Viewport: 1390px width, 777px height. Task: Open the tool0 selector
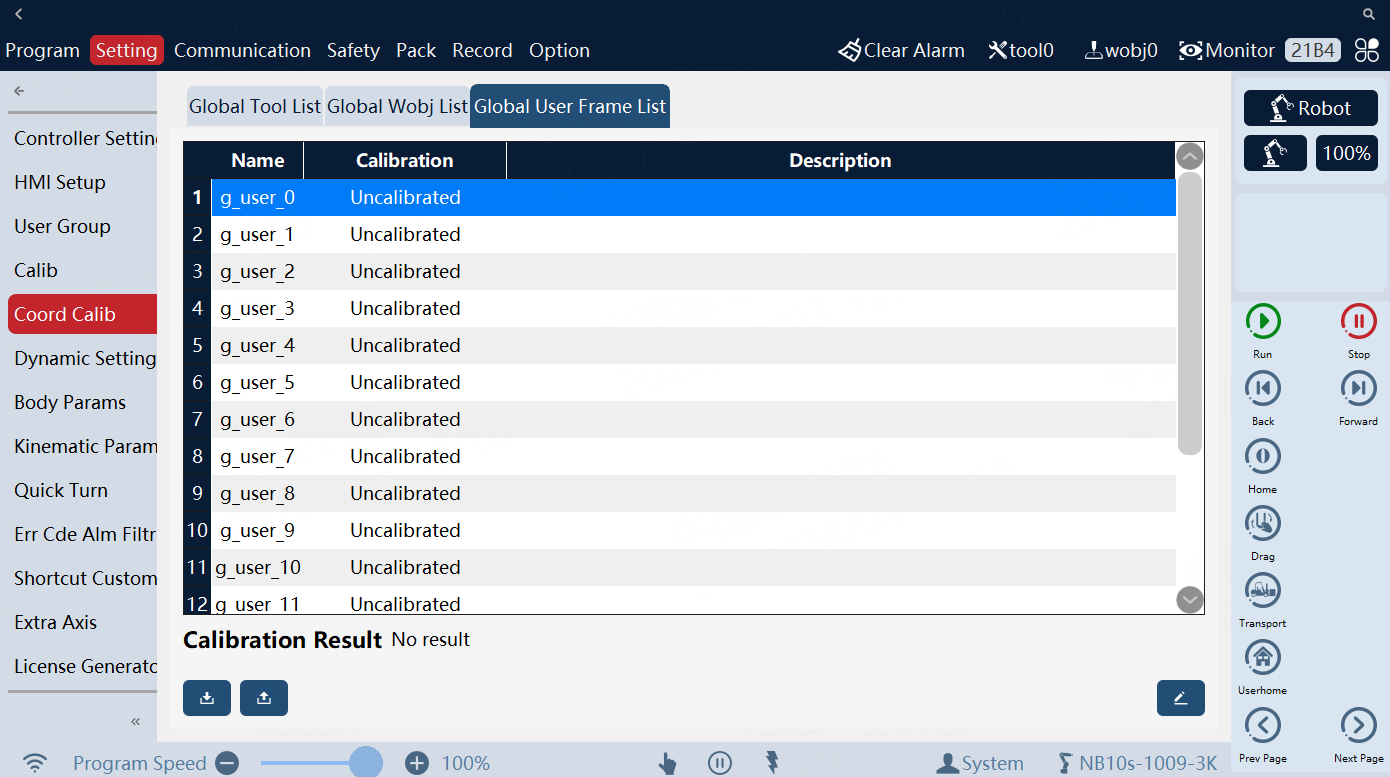pos(1020,50)
